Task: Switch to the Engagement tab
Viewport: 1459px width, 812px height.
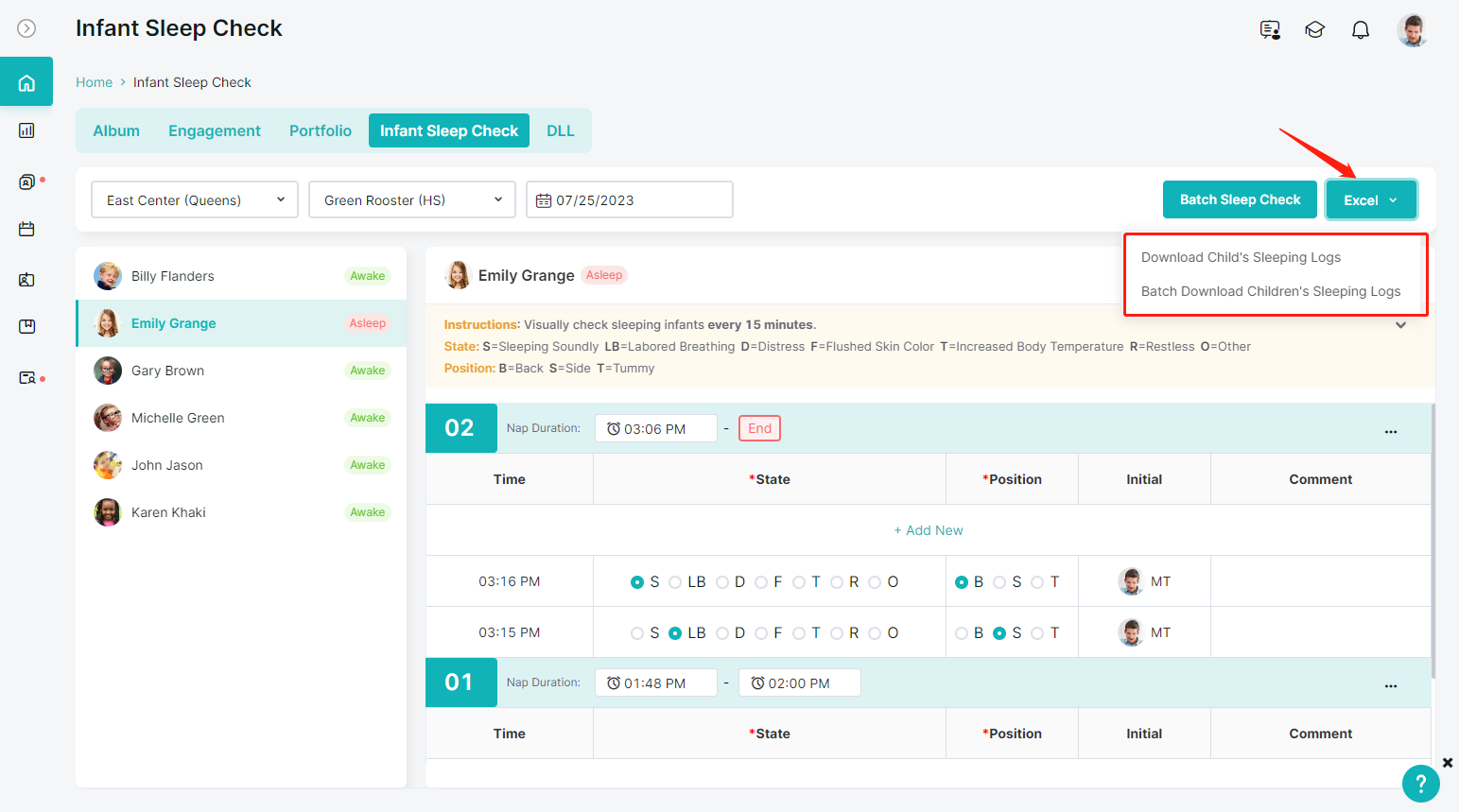Action: [x=215, y=130]
